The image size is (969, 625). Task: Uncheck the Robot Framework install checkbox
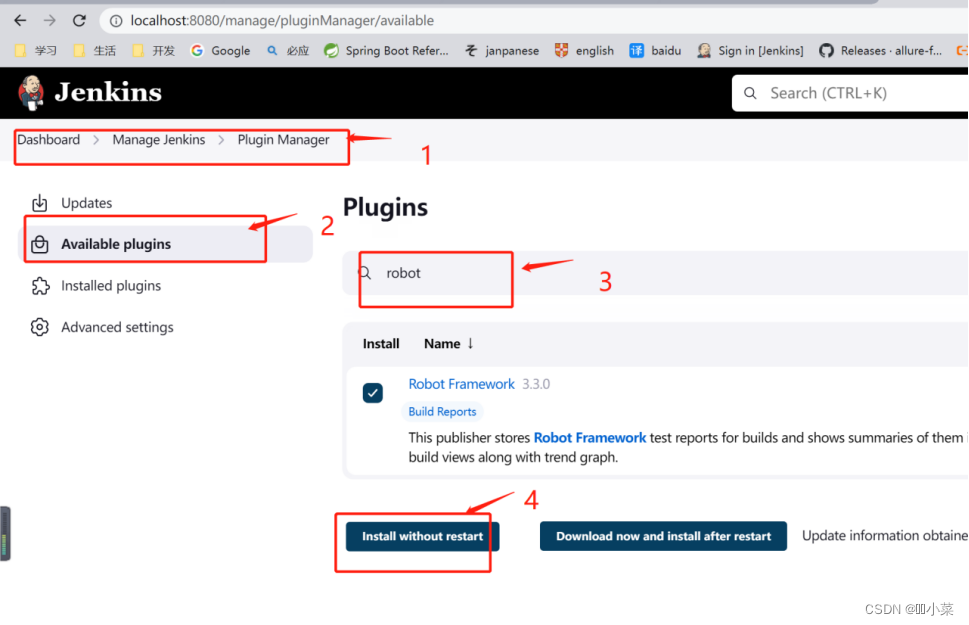(x=372, y=393)
